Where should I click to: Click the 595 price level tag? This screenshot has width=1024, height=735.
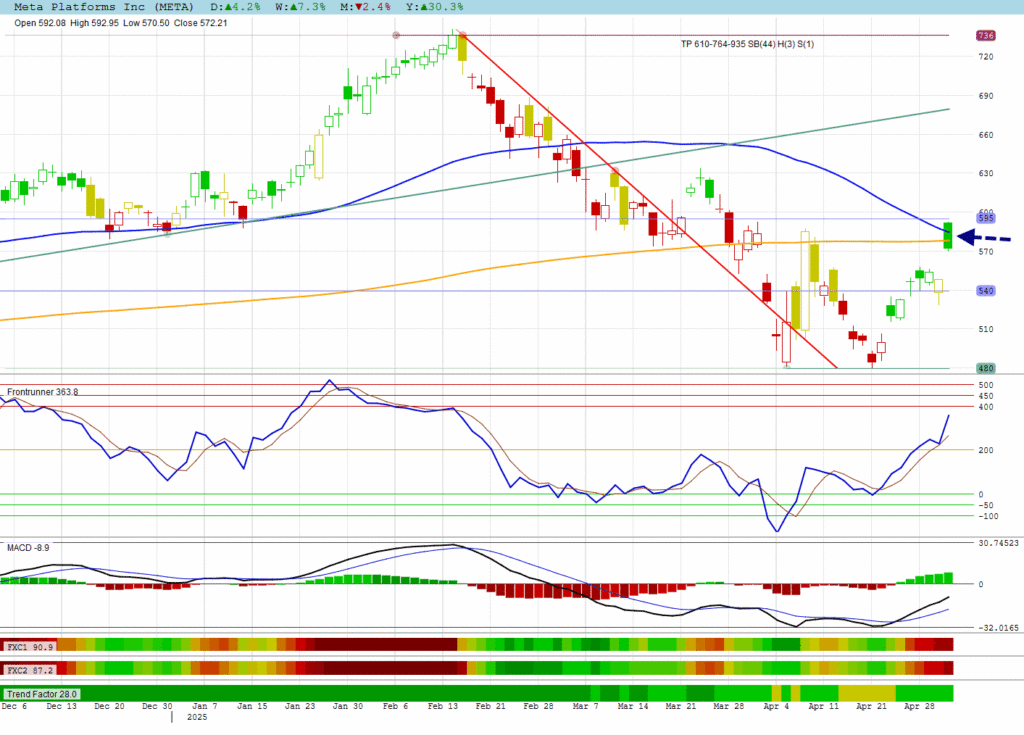tap(985, 218)
